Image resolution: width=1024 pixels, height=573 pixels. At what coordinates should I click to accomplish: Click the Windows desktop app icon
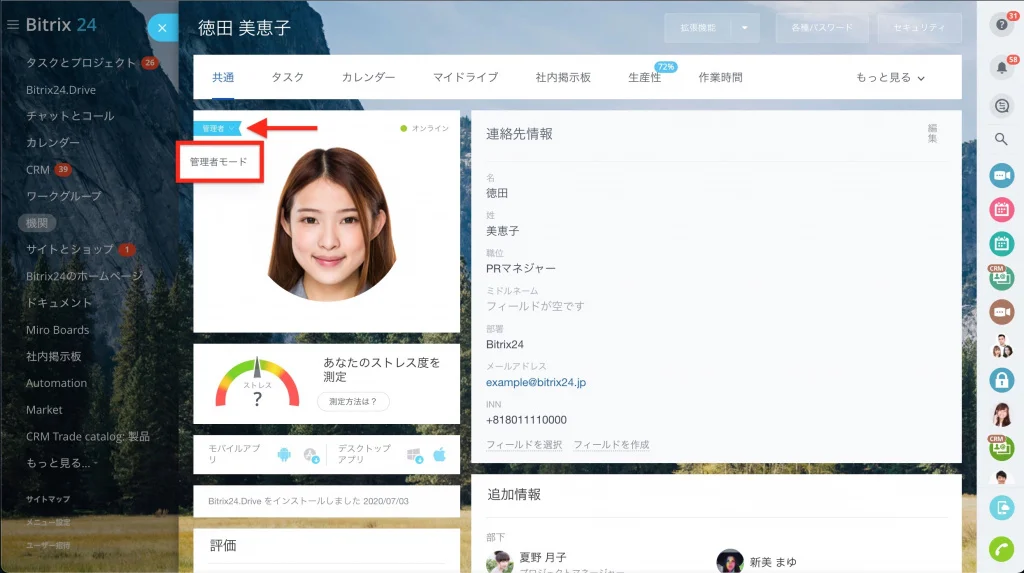(414, 455)
